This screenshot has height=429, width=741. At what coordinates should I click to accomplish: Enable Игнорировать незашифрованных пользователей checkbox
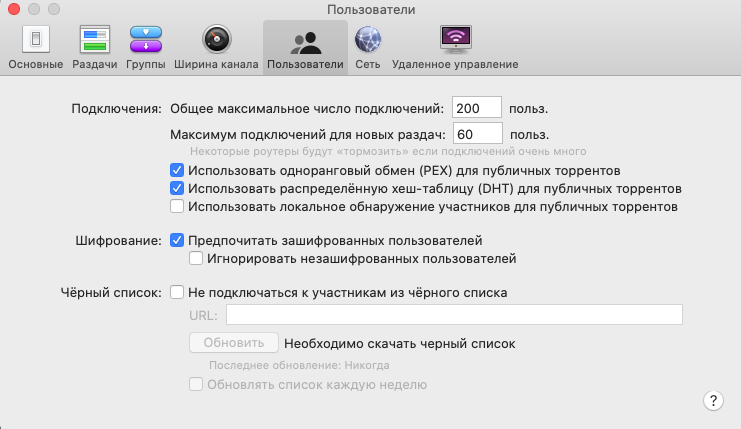196,258
